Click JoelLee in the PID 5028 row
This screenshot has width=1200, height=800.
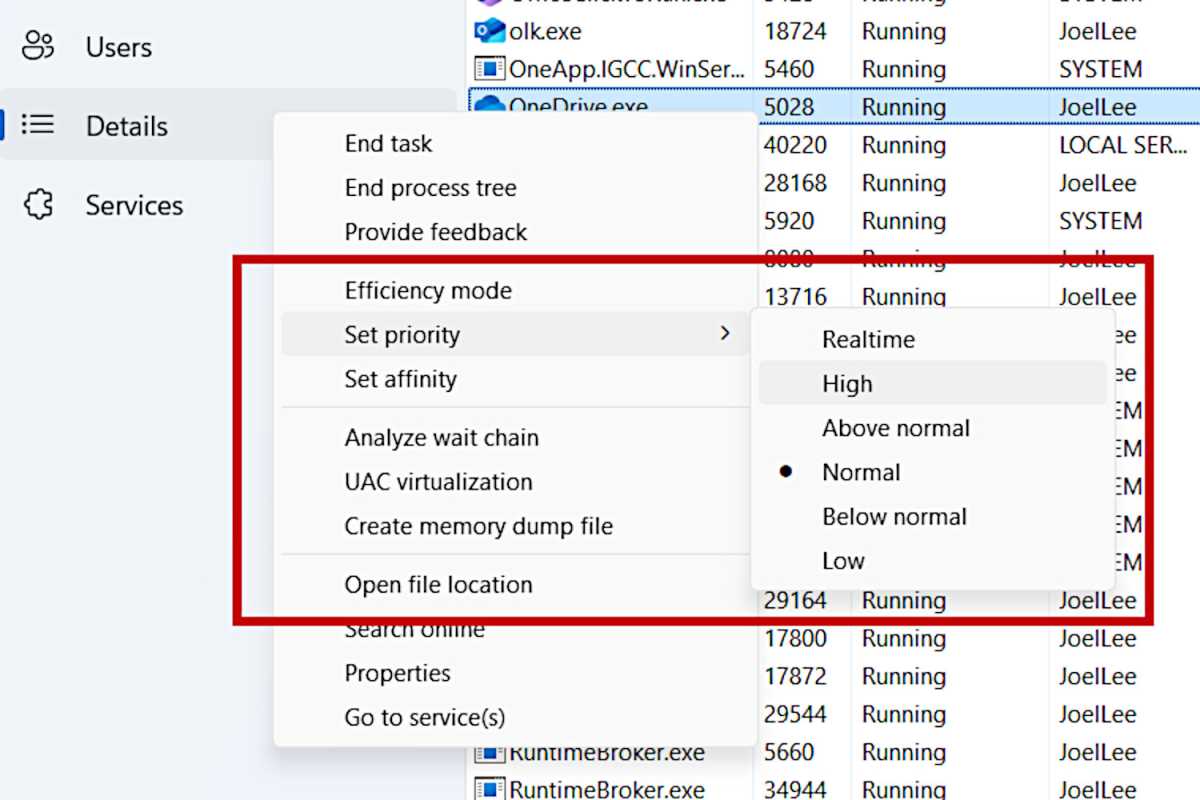tap(1097, 107)
